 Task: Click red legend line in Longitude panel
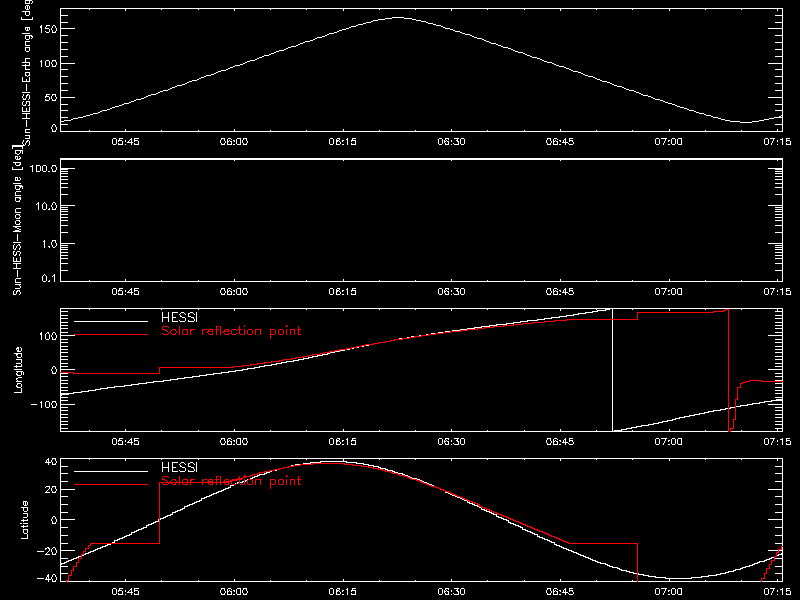click(x=111, y=335)
